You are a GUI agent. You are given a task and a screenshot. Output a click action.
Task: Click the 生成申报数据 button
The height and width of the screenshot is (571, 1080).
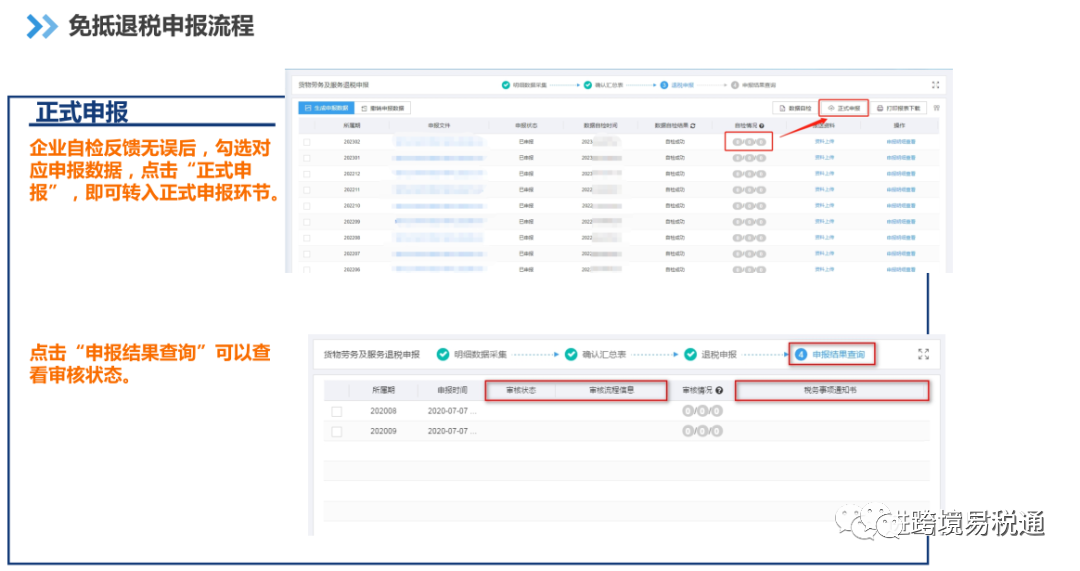[x=326, y=108]
